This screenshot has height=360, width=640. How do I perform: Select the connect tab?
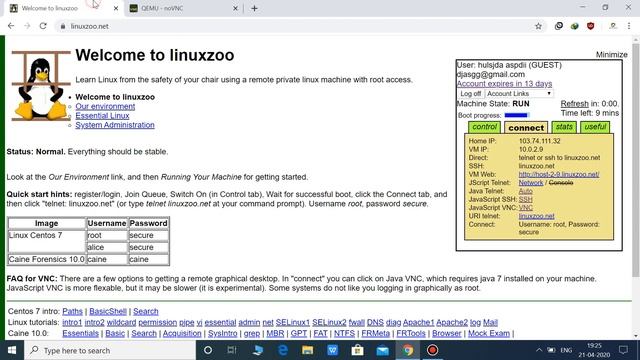click(526, 128)
